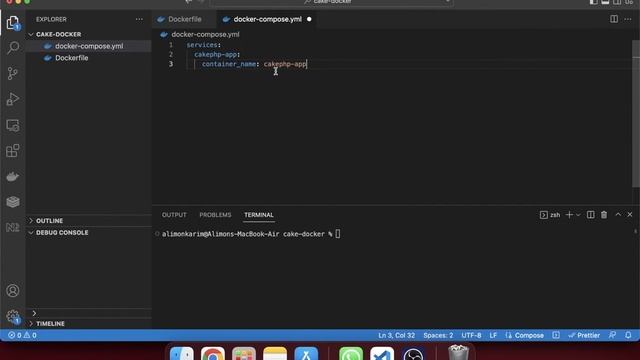
Task: Click the feedback icon in status bar
Action: point(612,335)
